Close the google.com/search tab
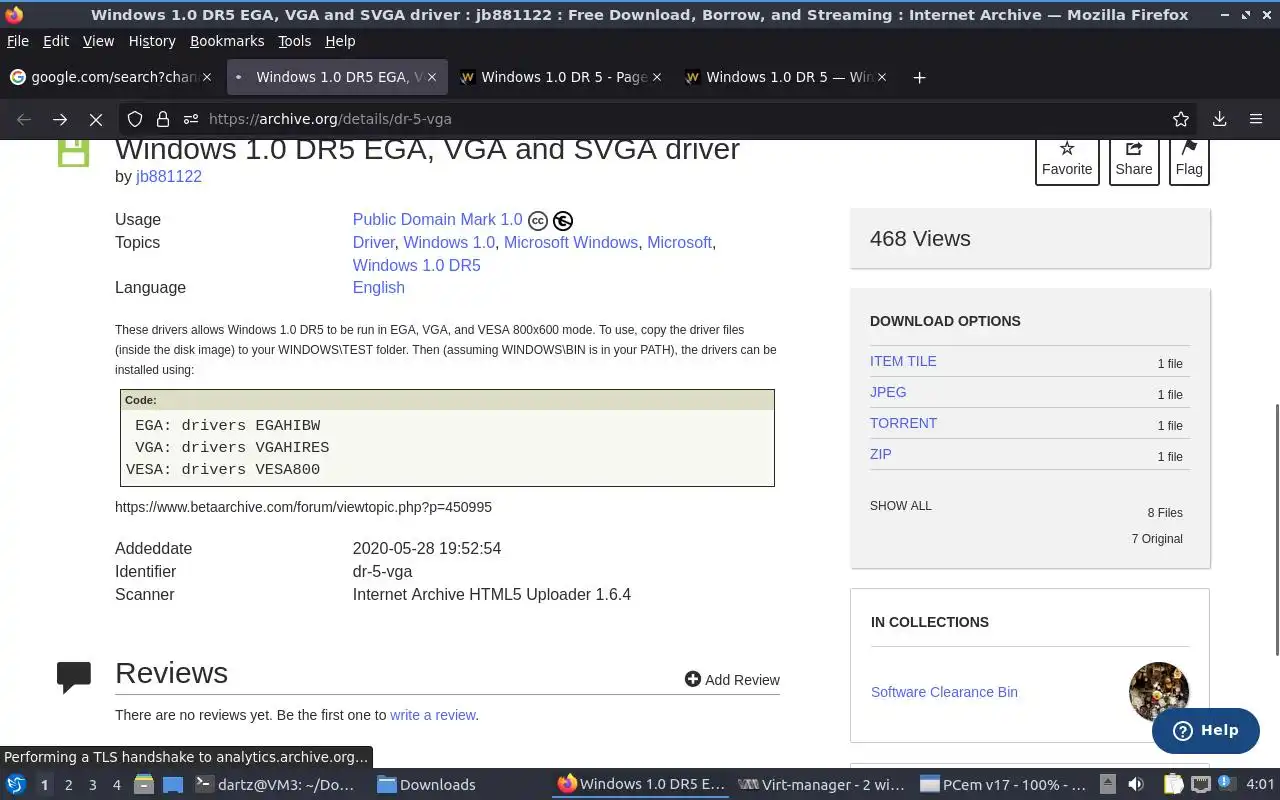 pyautogui.click(x=207, y=77)
